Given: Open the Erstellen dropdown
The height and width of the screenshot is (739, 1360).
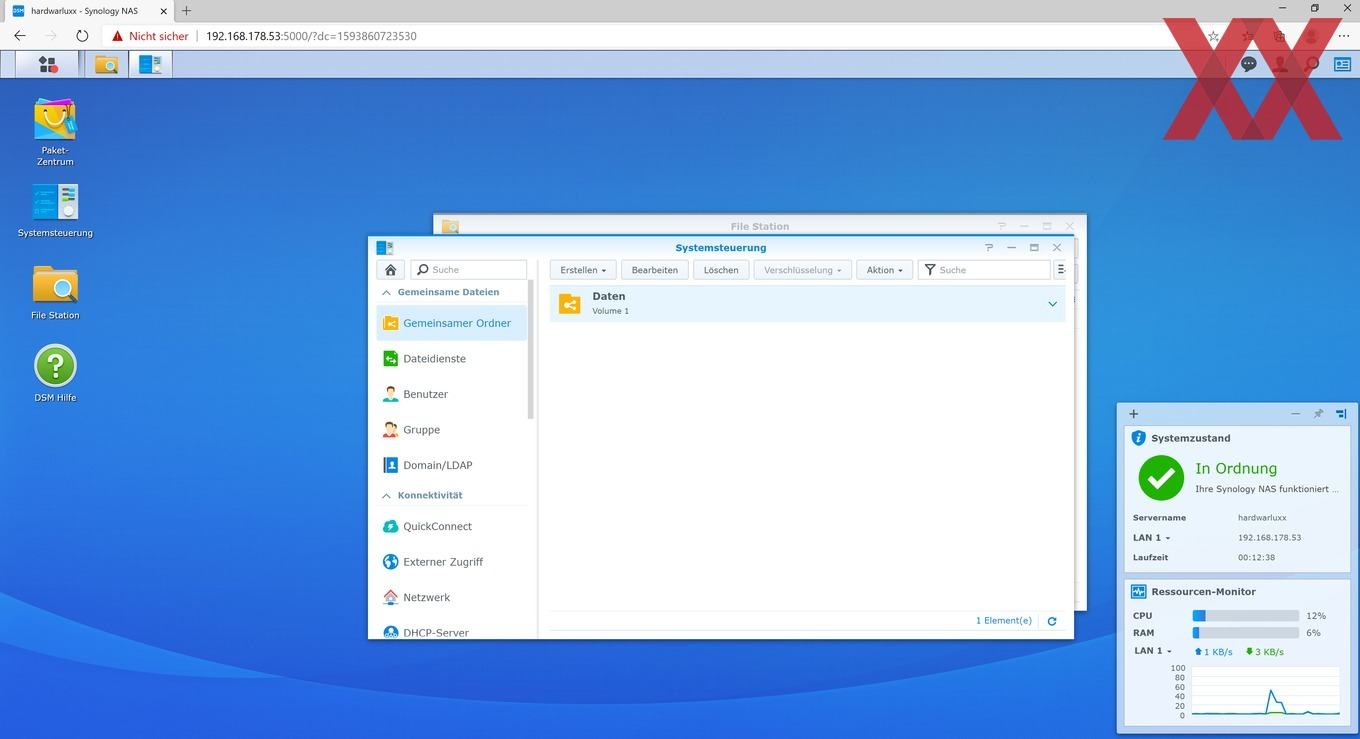Looking at the screenshot, I should pyautogui.click(x=583, y=270).
